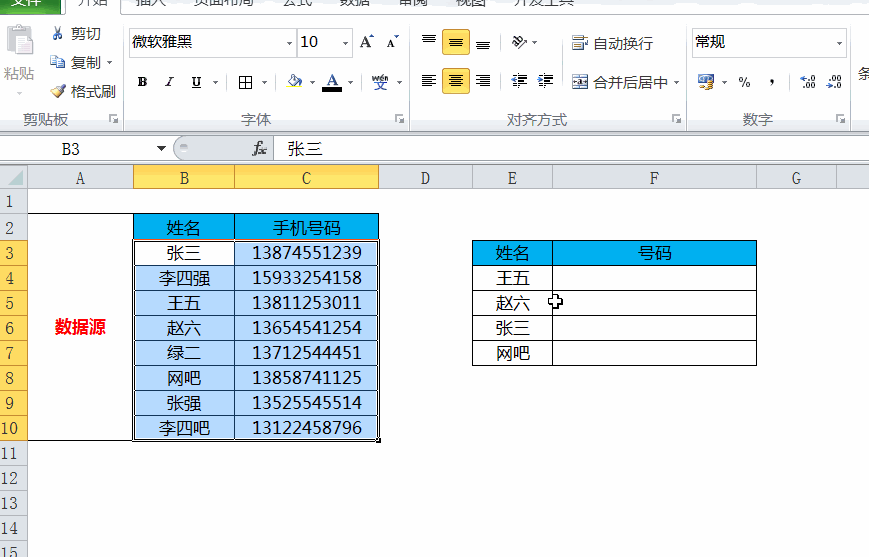
Task: Select cell containing 13811253011
Action: (306, 303)
